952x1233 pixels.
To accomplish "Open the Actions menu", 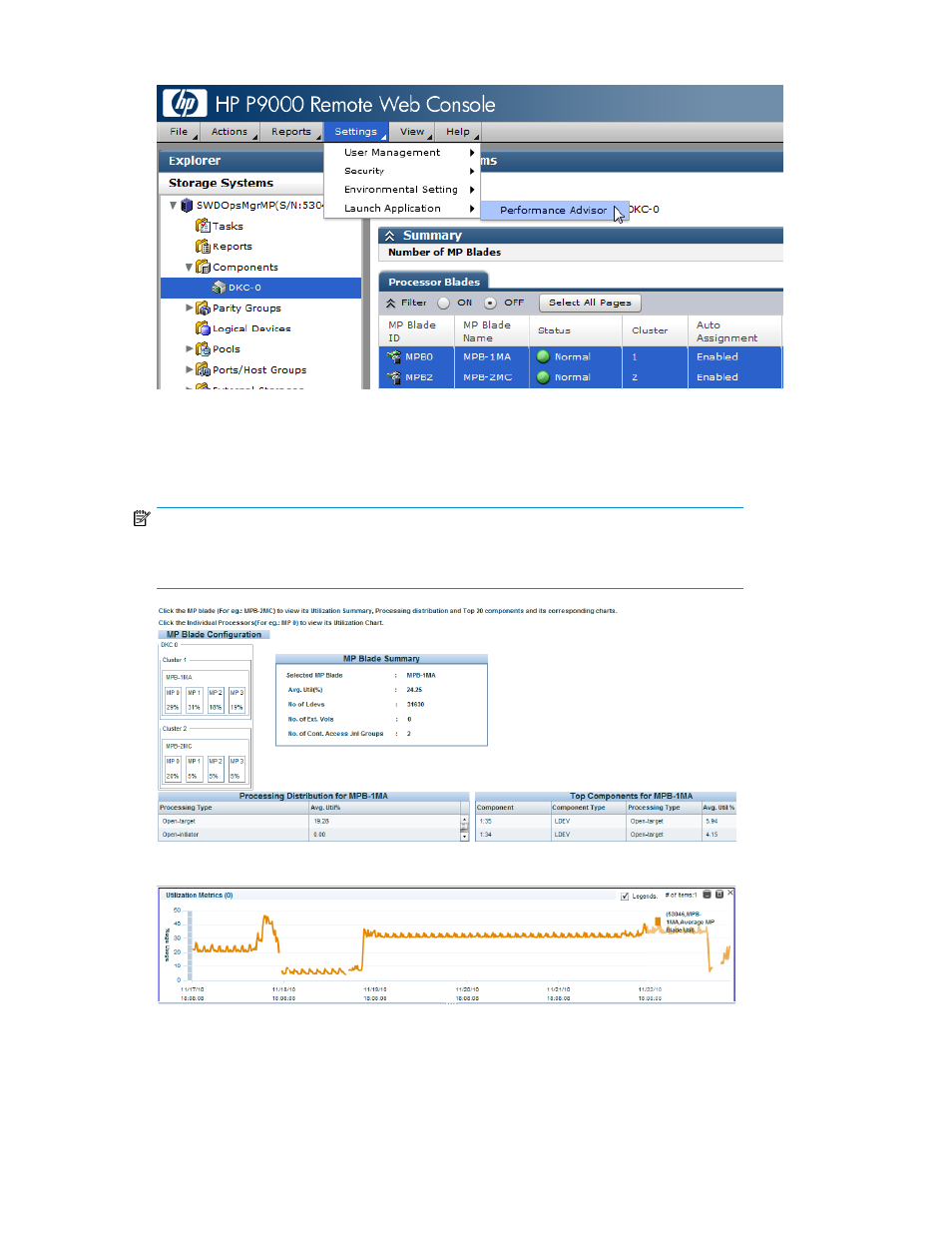I will pos(231,132).
